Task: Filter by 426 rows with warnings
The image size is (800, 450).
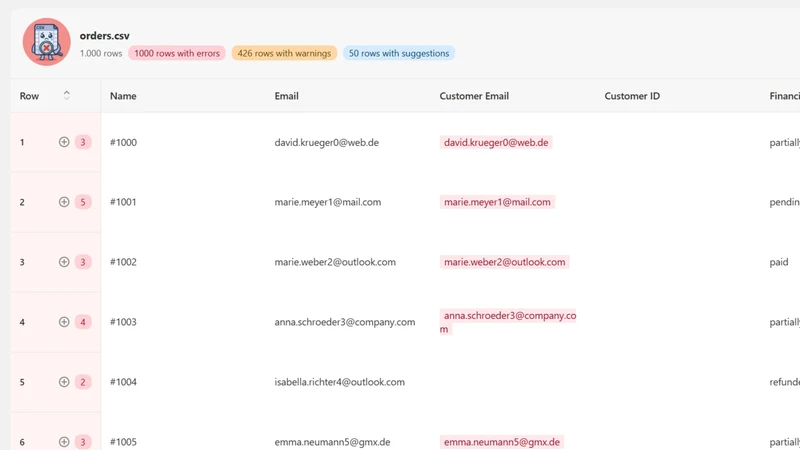Action: click(x=284, y=53)
